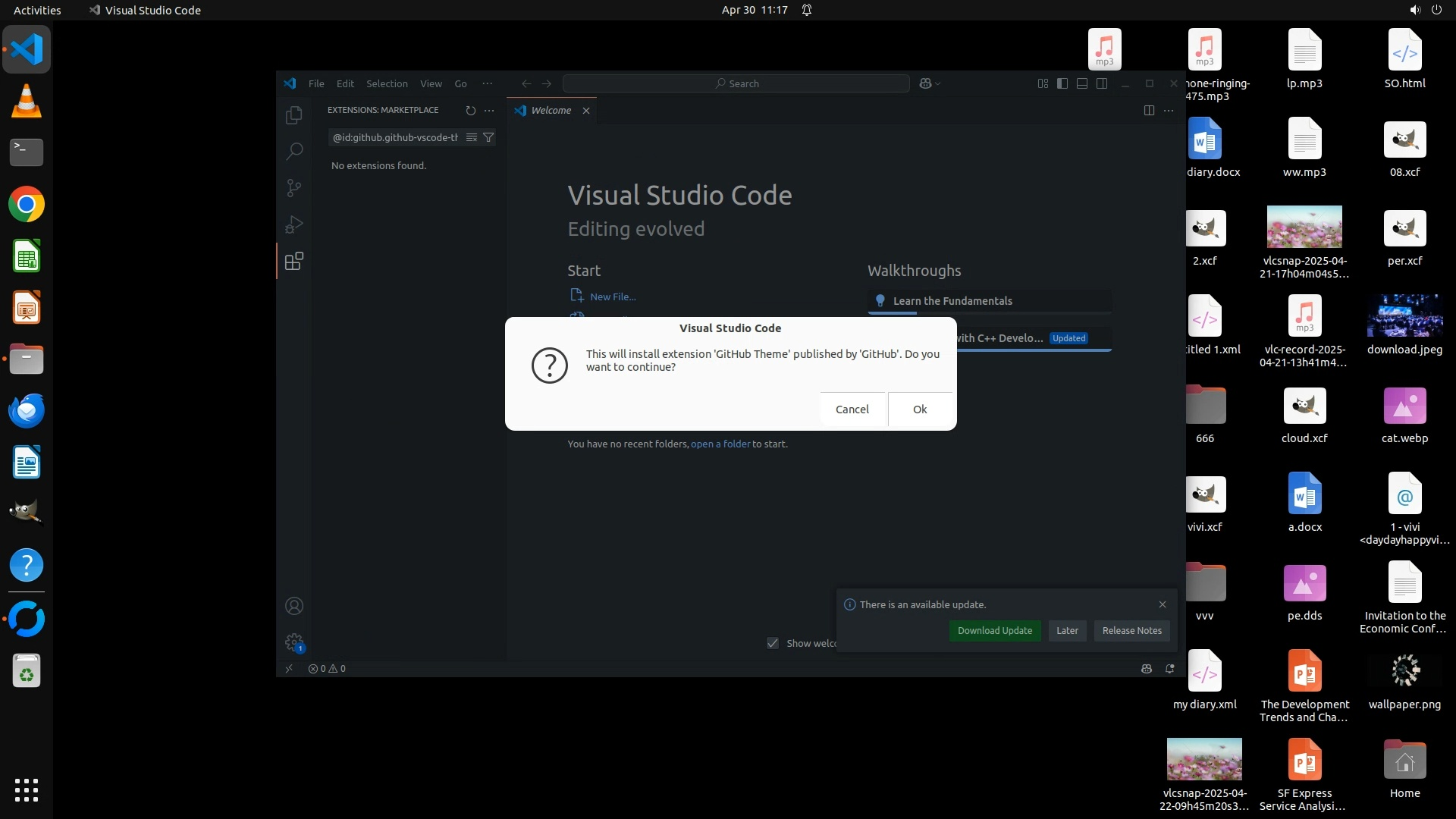
Task: Open the Run and Debug view icon
Action: click(x=293, y=224)
